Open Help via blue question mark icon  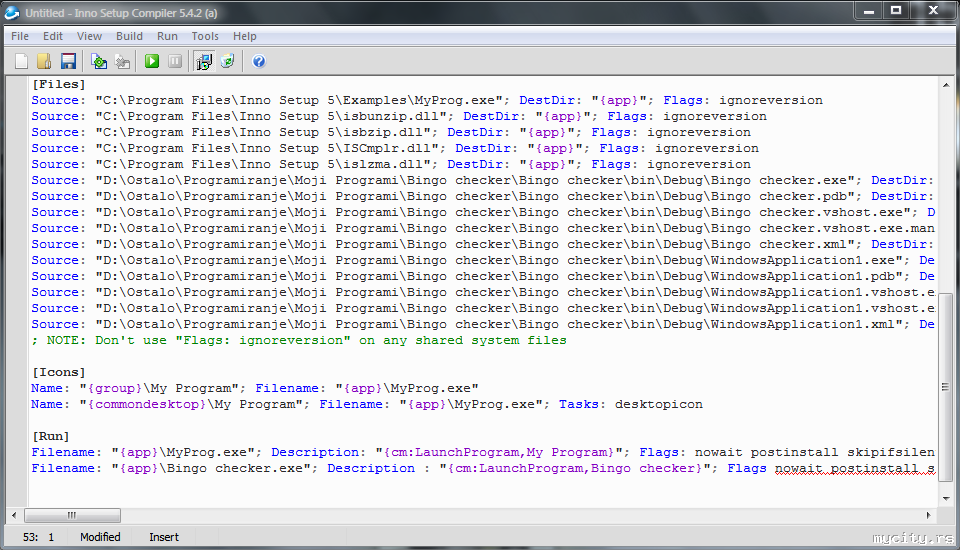(259, 62)
